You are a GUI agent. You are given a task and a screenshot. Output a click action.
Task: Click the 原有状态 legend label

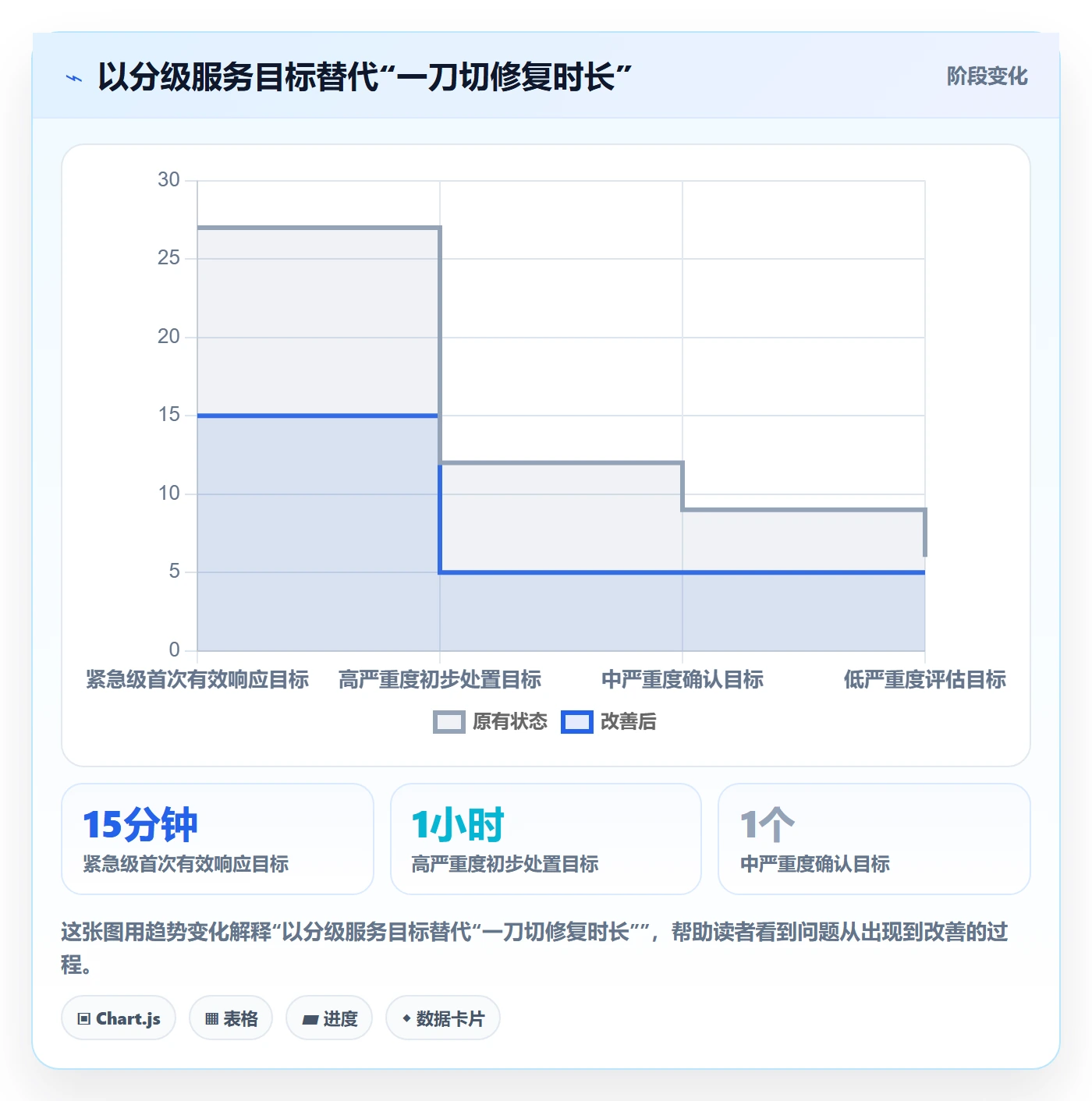click(x=510, y=722)
